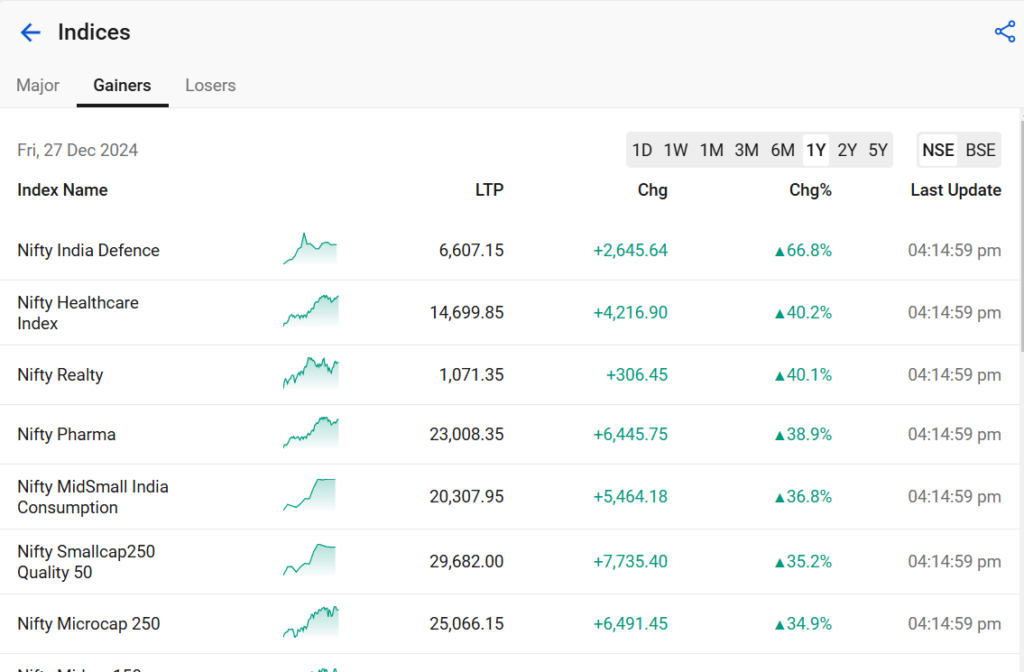Sort by Index Name column header
The image size is (1024, 672).
tap(63, 190)
